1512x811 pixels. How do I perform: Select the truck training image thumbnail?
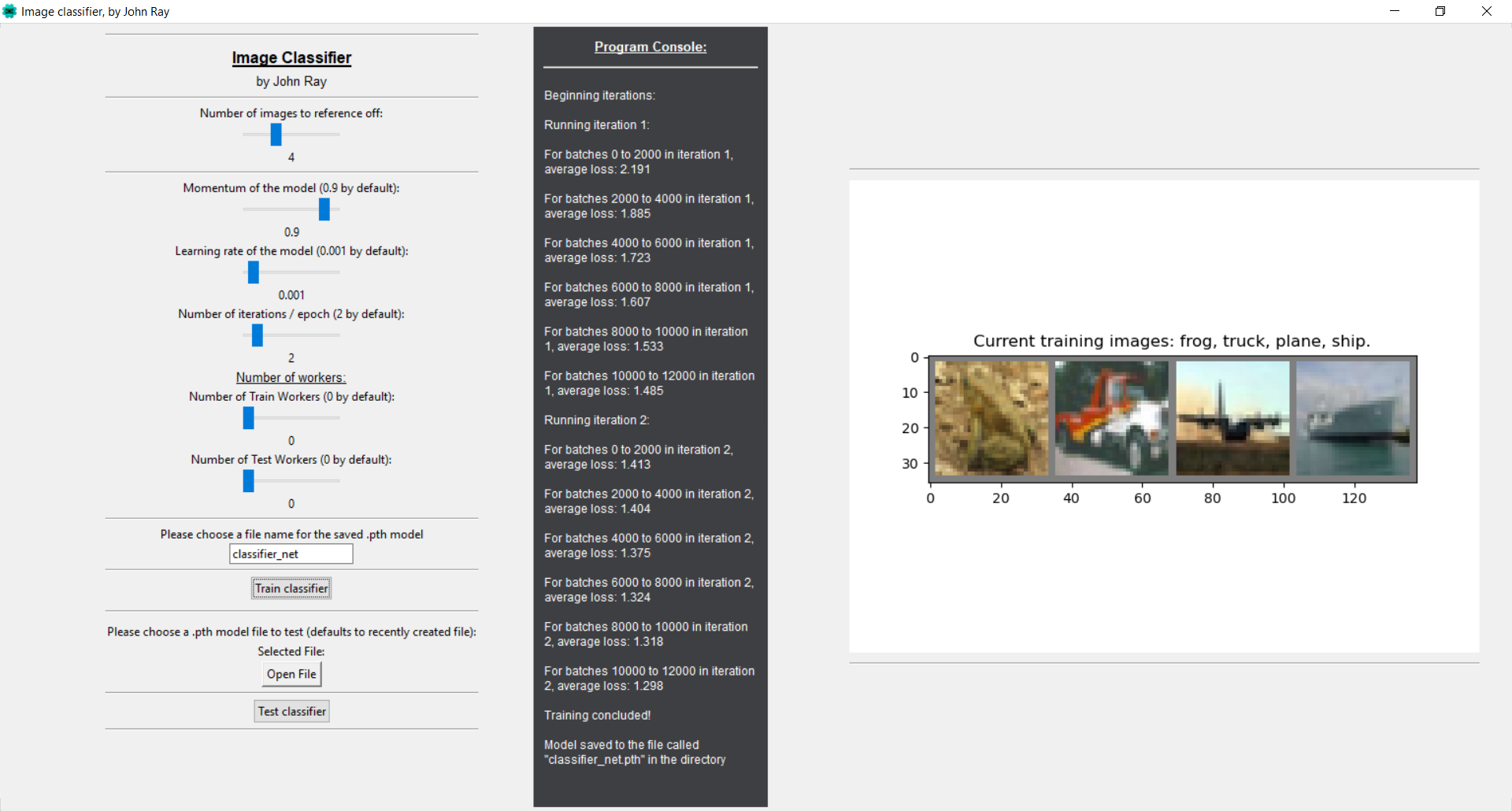tap(1110, 419)
